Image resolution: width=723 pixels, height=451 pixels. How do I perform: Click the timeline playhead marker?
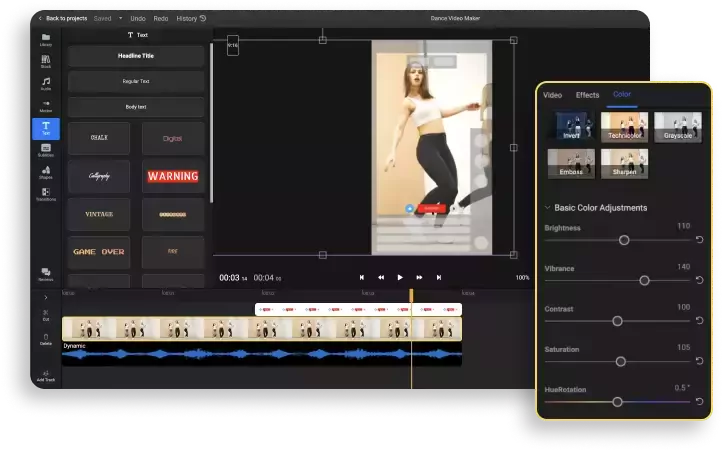(411, 295)
